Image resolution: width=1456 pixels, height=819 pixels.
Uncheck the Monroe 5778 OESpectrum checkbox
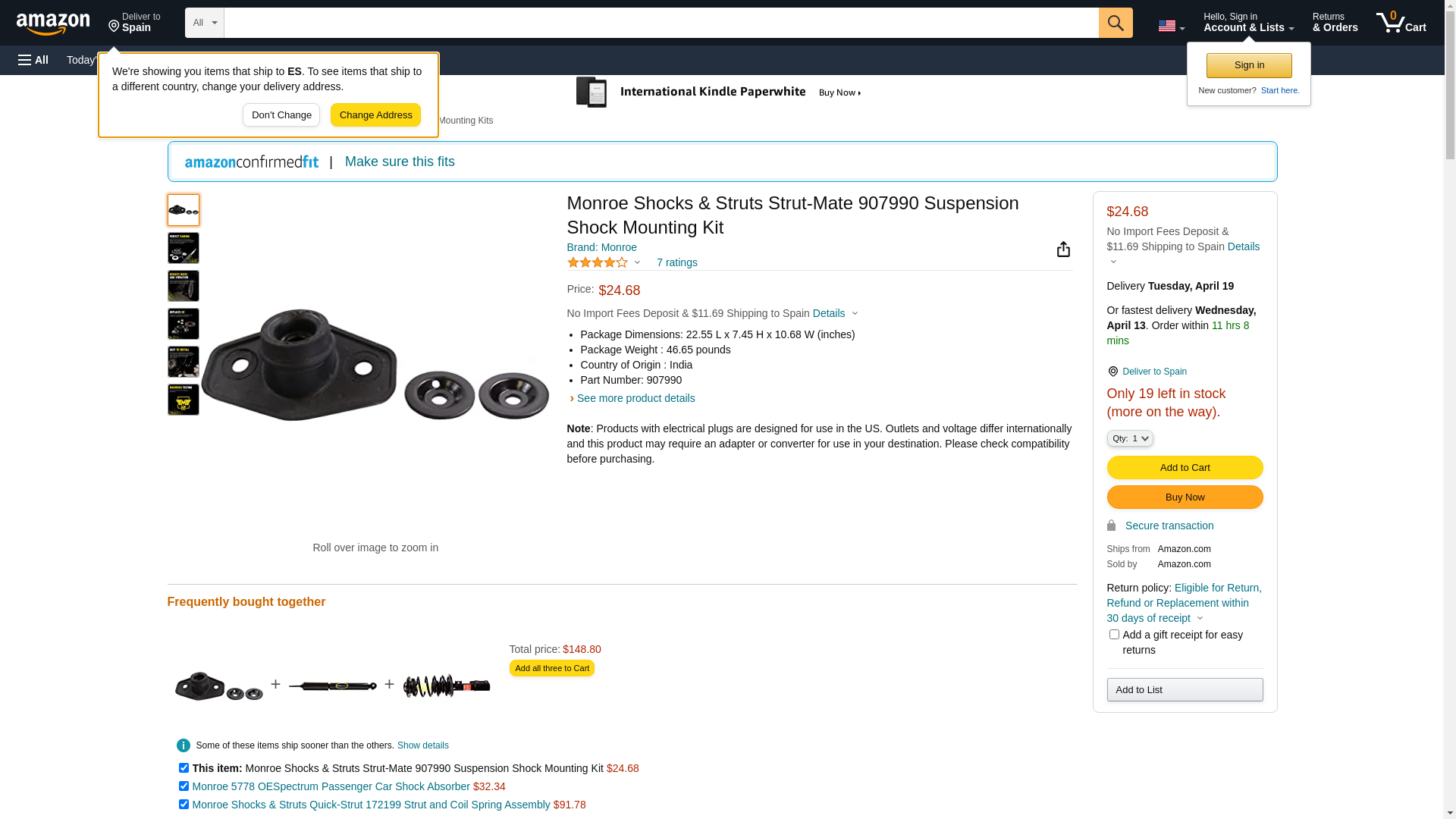(184, 786)
